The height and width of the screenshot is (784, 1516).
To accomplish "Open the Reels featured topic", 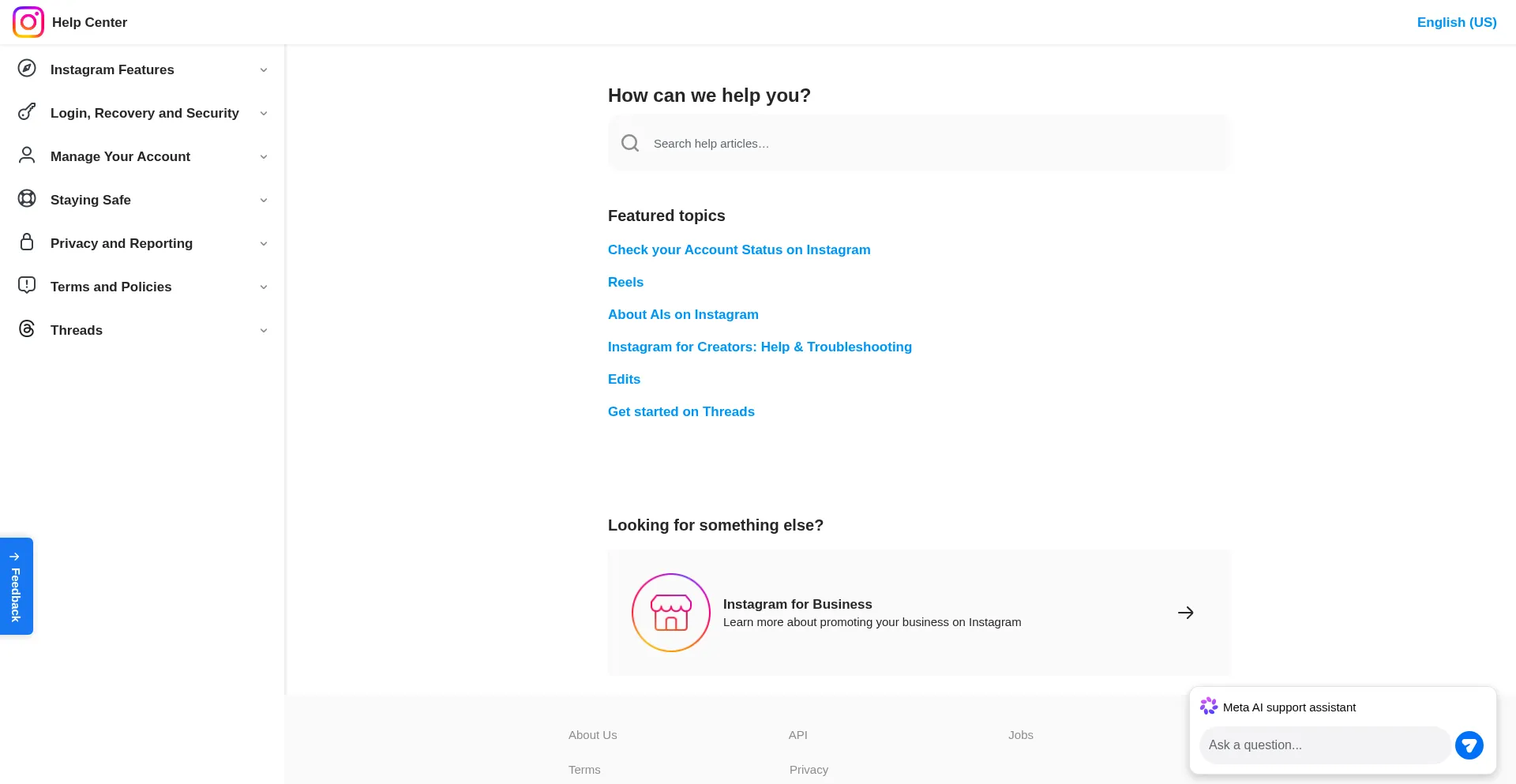I will click(x=625, y=282).
